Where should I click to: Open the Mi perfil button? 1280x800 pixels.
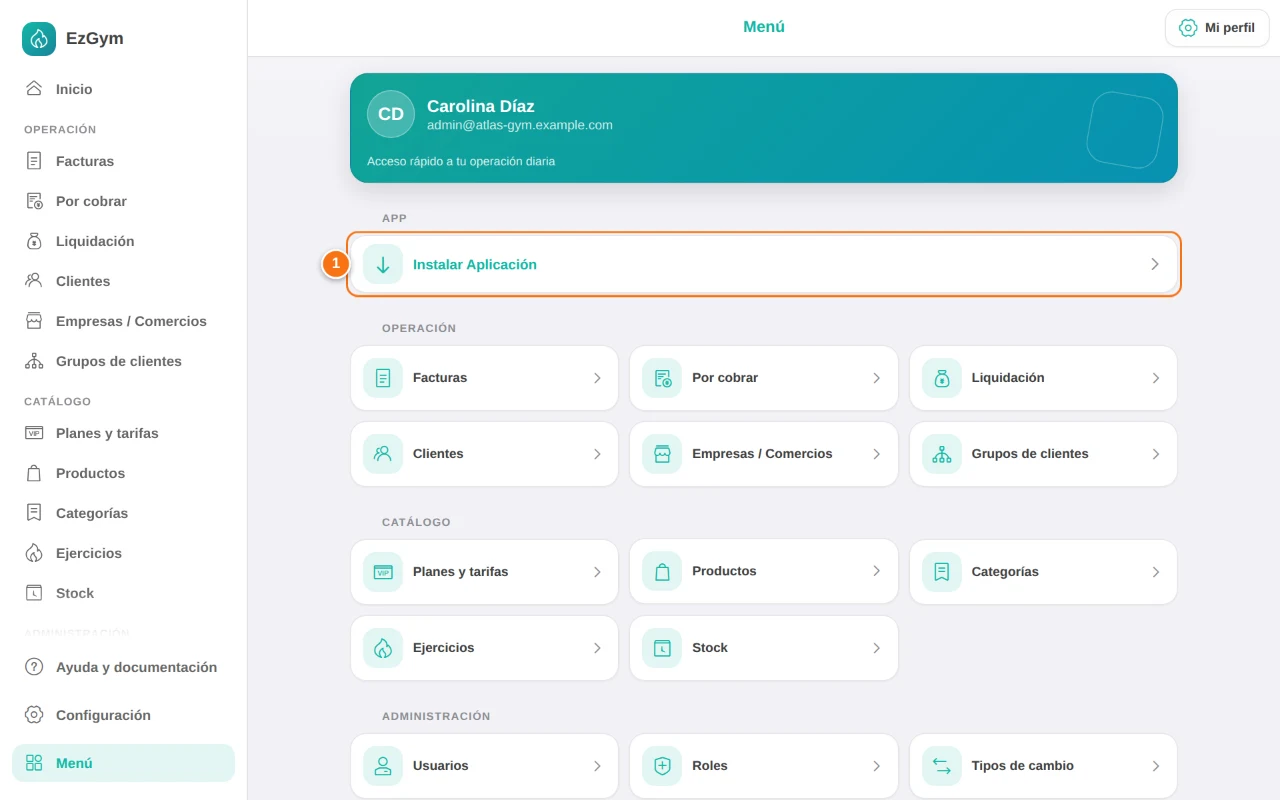(x=1217, y=28)
